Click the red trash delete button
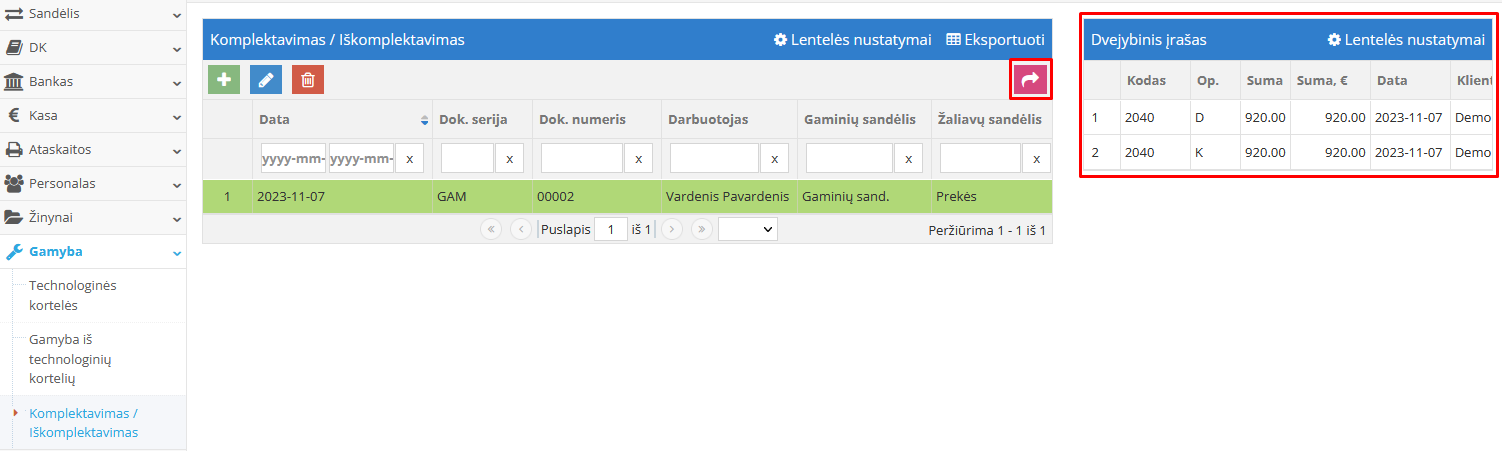 (x=308, y=80)
